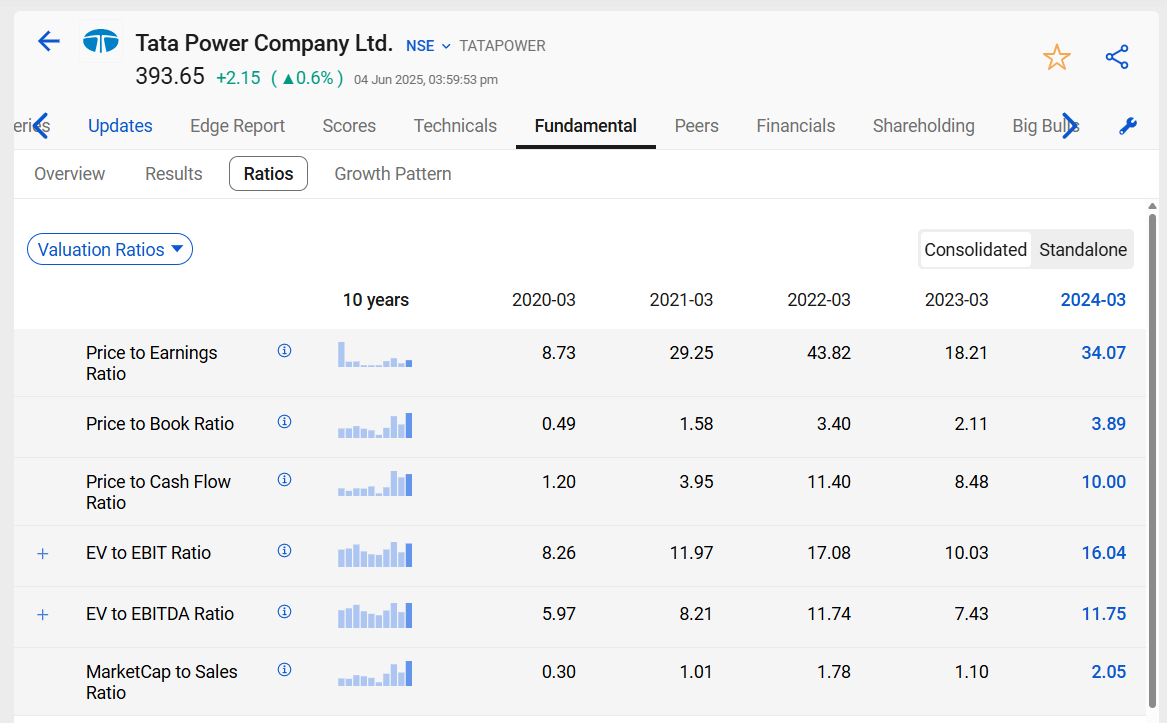Image resolution: width=1167 pixels, height=723 pixels.
Task: Open Price to Book 10-year sparkline chart
Action: [x=375, y=425]
